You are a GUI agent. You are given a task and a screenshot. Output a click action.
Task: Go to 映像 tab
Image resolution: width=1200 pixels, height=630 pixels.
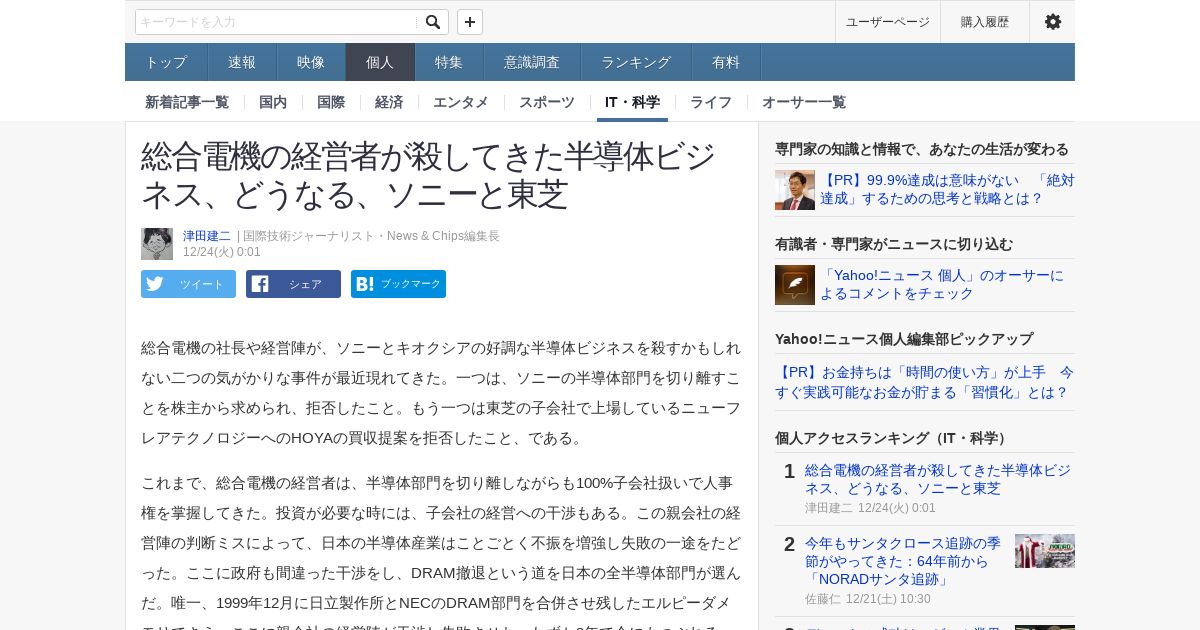point(311,62)
